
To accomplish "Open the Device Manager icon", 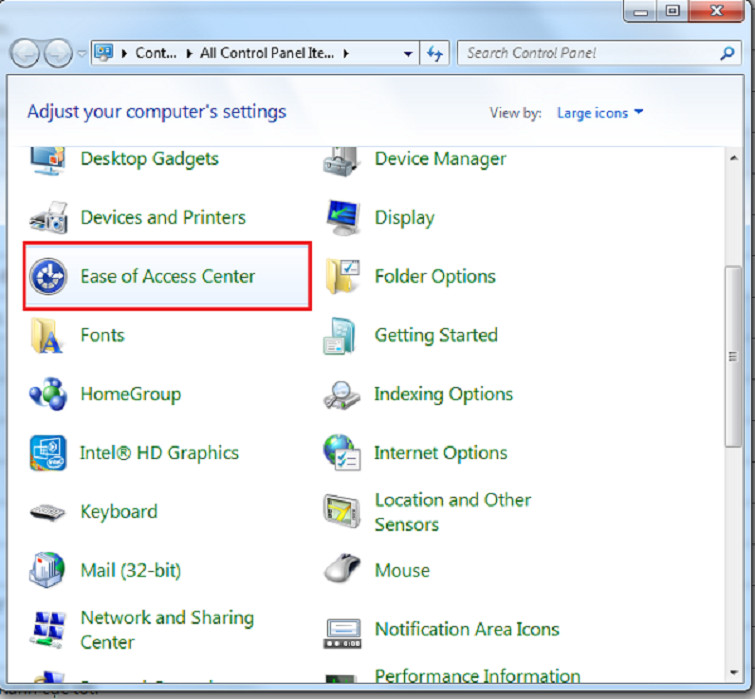I will (x=342, y=159).
